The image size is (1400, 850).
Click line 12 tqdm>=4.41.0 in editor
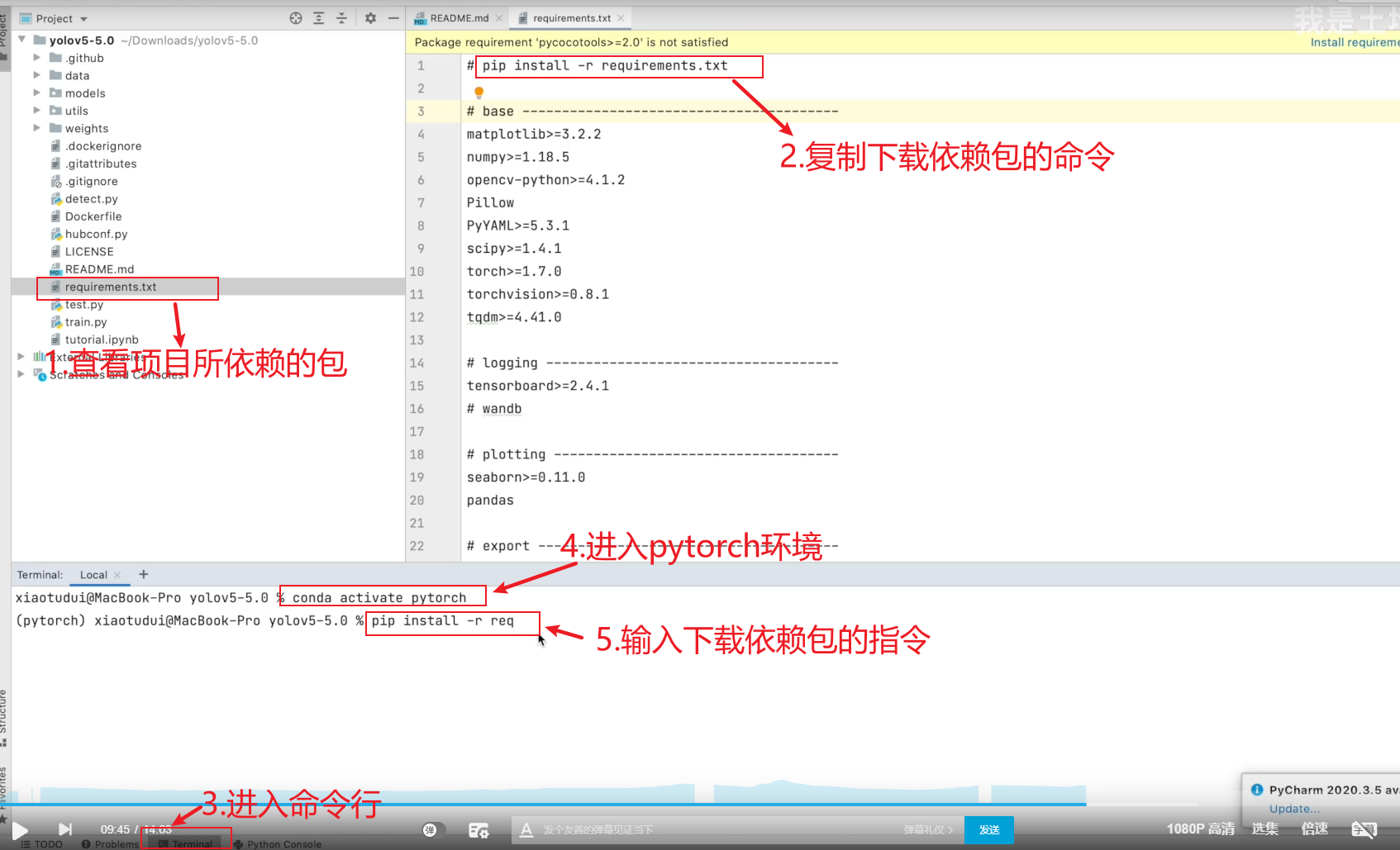point(514,317)
